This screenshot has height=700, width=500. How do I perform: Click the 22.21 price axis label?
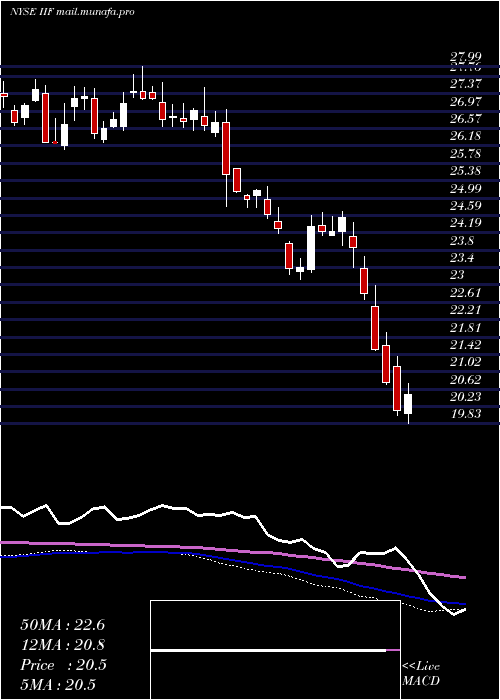[466, 310]
